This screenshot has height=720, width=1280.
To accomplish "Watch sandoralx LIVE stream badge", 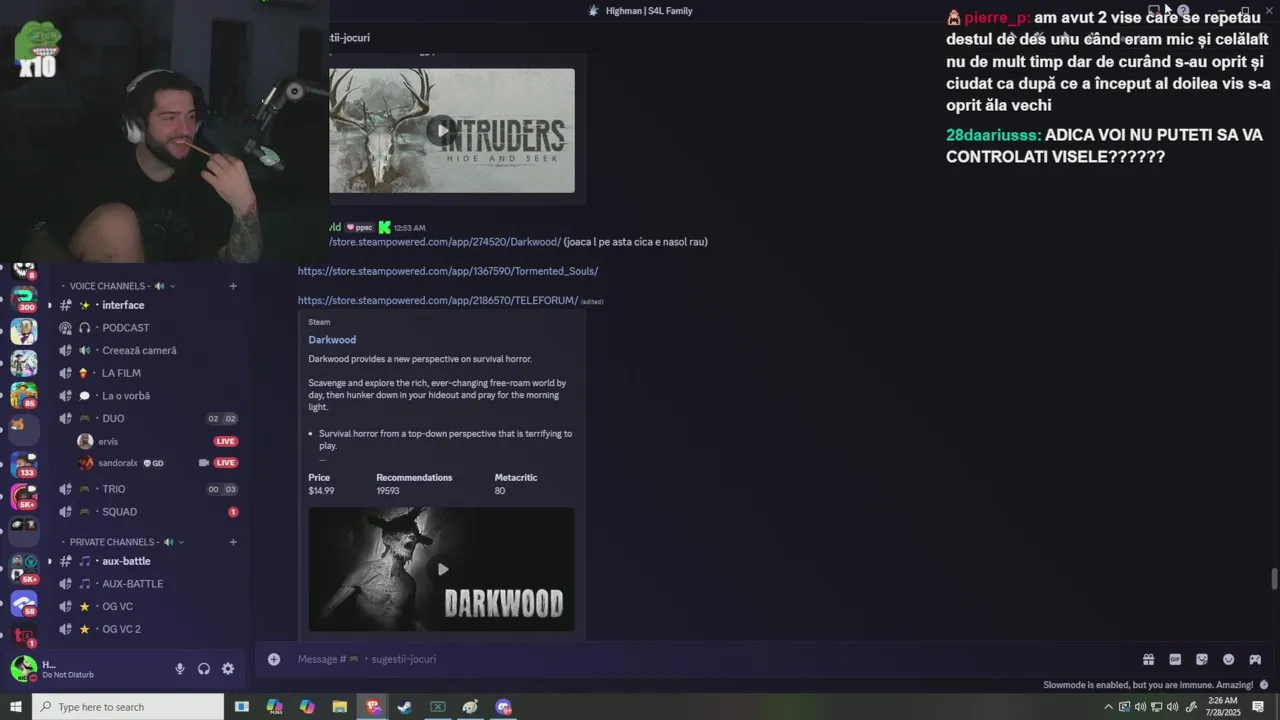I will pos(225,463).
